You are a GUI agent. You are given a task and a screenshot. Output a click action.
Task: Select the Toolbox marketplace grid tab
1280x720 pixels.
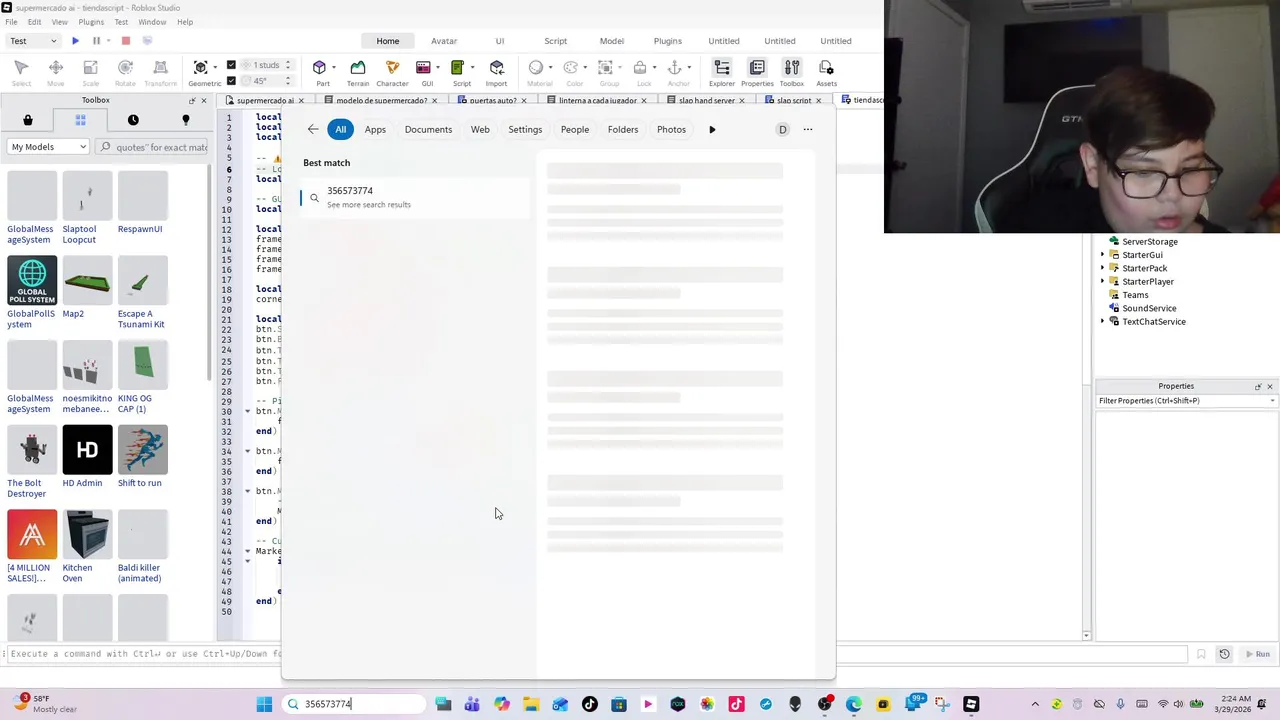click(x=80, y=120)
